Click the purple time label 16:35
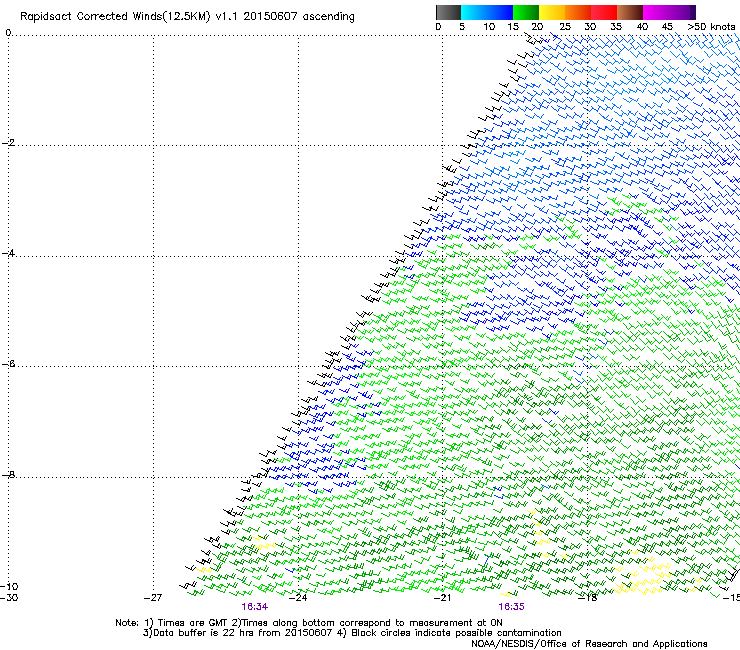 coord(512,607)
